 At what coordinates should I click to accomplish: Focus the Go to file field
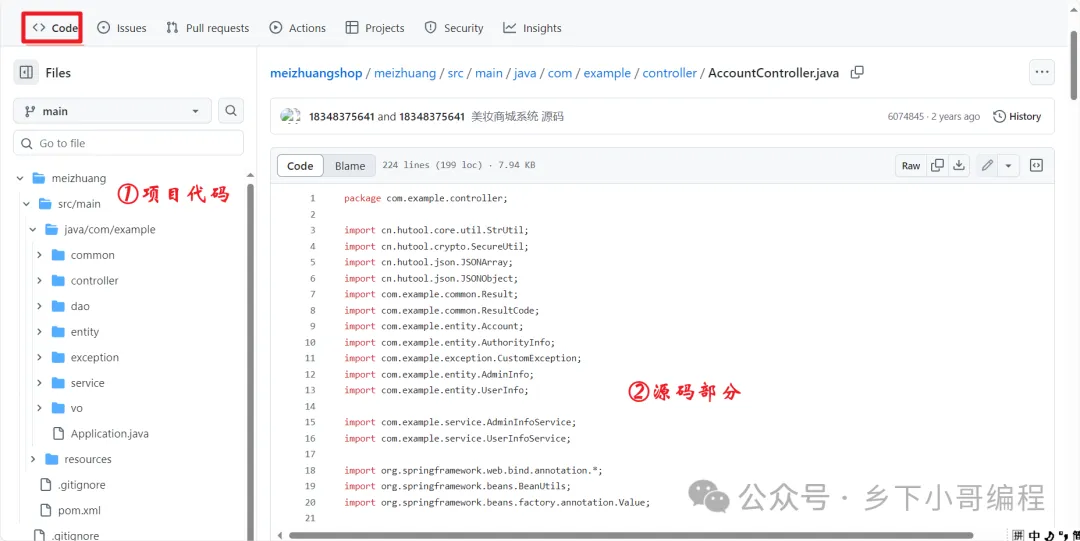pyautogui.click(x=128, y=143)
